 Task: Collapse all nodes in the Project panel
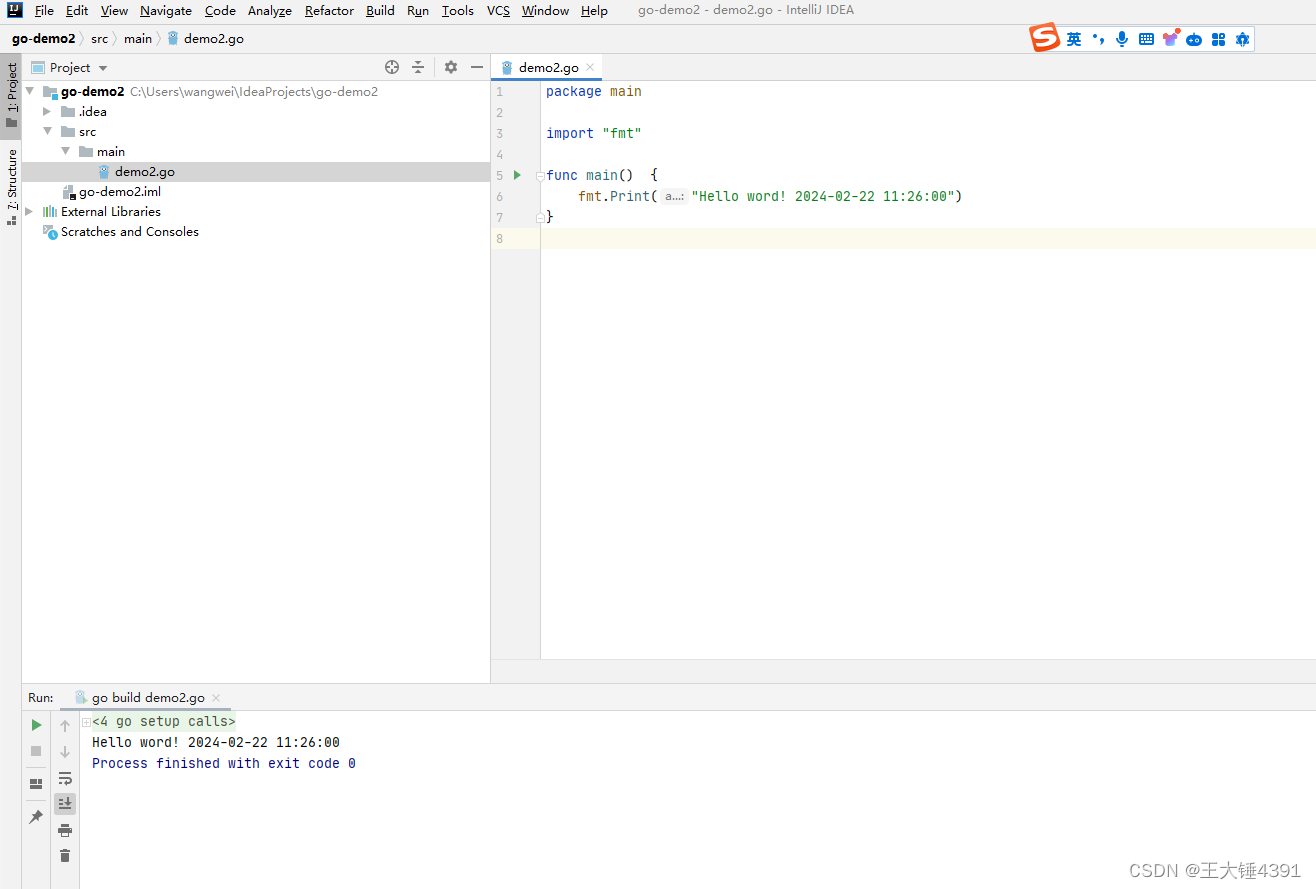pos(418,67)
